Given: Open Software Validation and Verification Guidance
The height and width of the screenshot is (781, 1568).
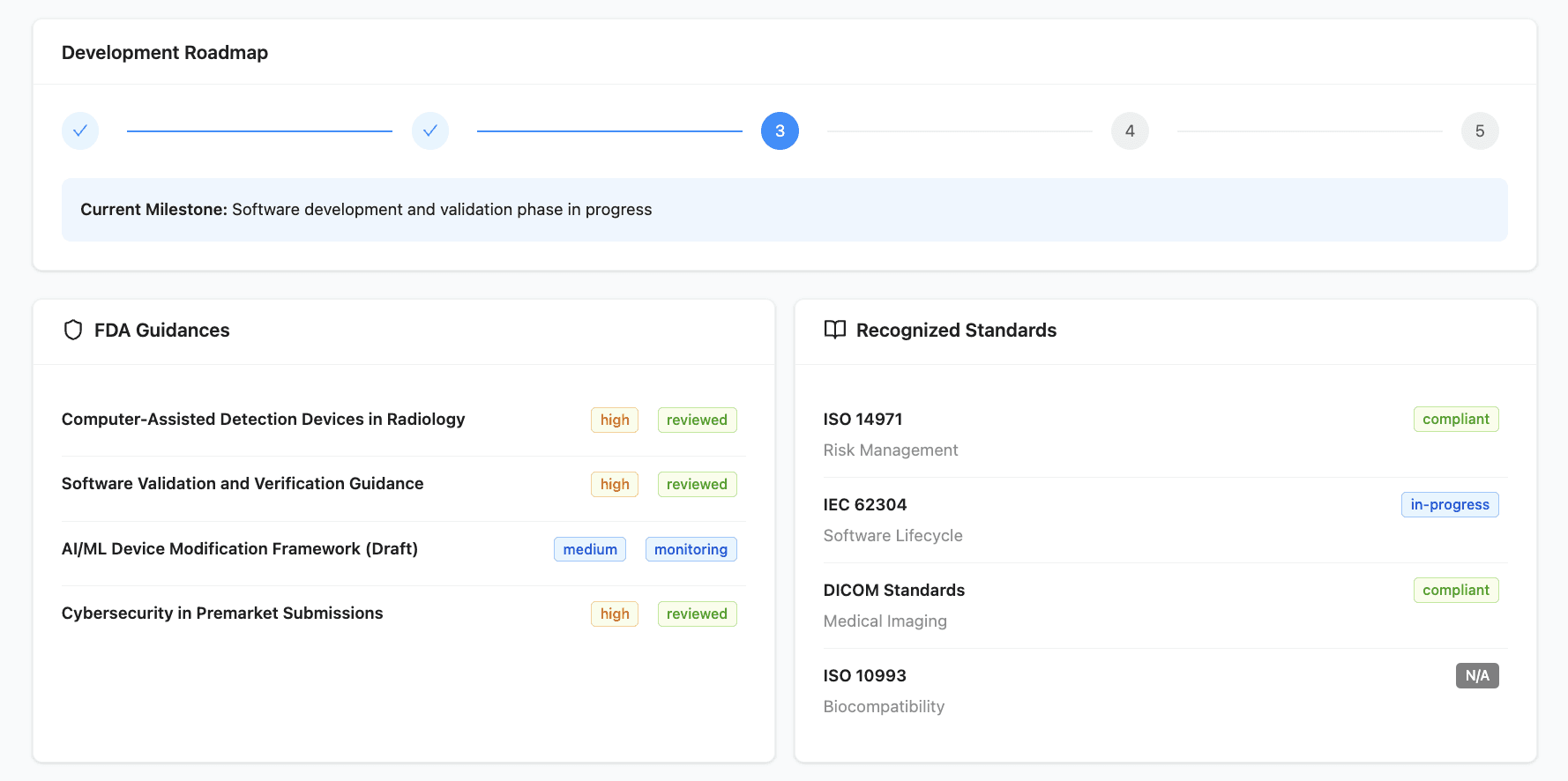Looking at the screenshot, I should coord(243,484).
